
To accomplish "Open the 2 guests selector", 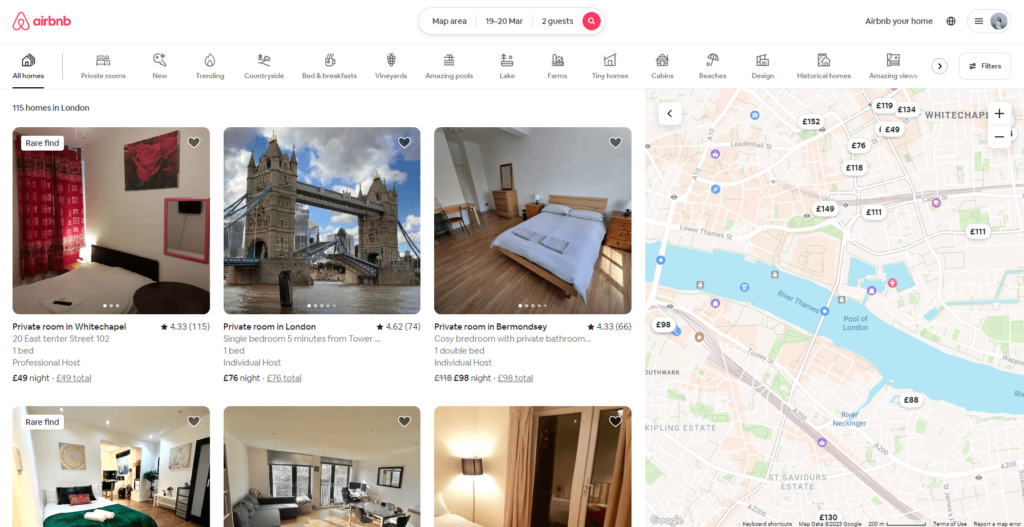I will tap(557, 21).
